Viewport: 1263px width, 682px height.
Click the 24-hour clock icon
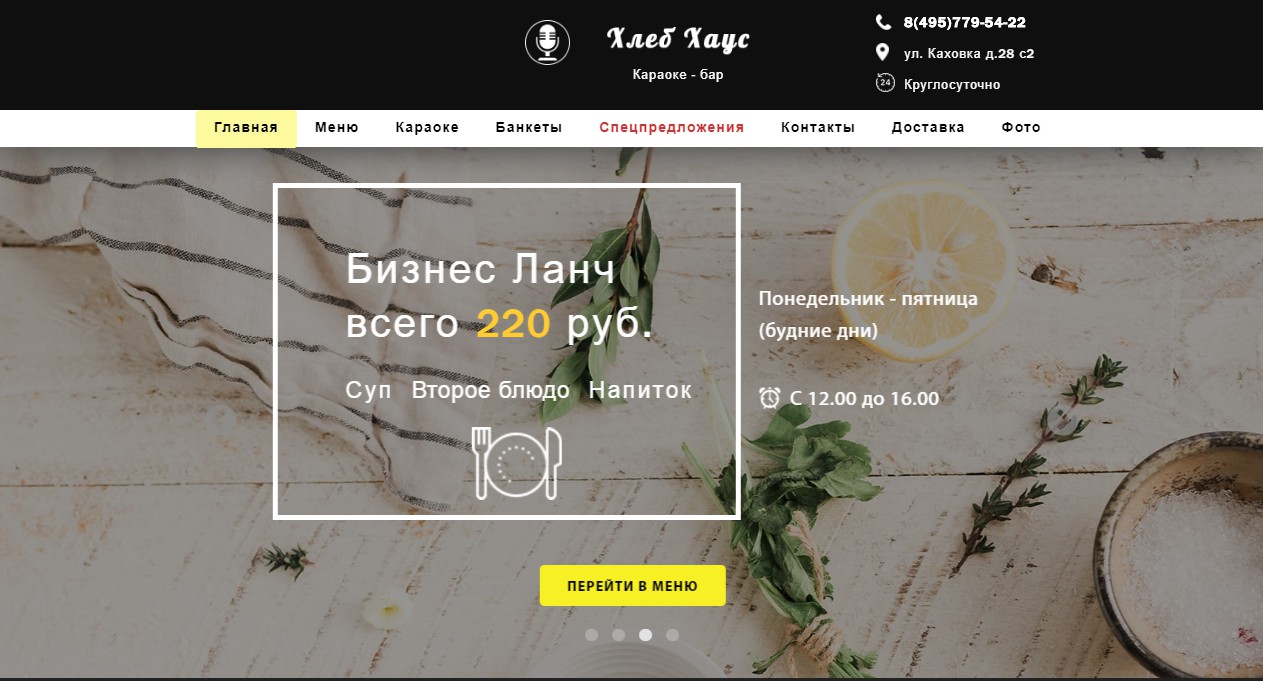[x=885, y=83]
